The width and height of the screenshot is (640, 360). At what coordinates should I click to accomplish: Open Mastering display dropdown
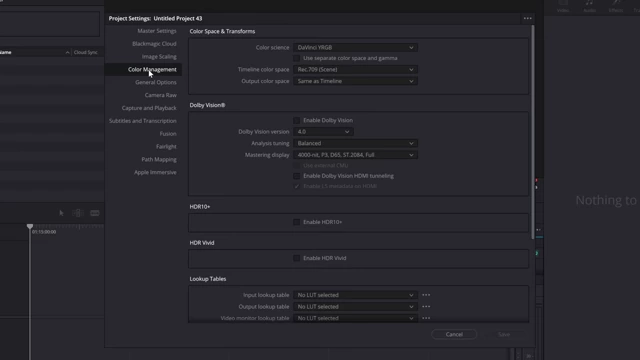[x=355, y=155]
